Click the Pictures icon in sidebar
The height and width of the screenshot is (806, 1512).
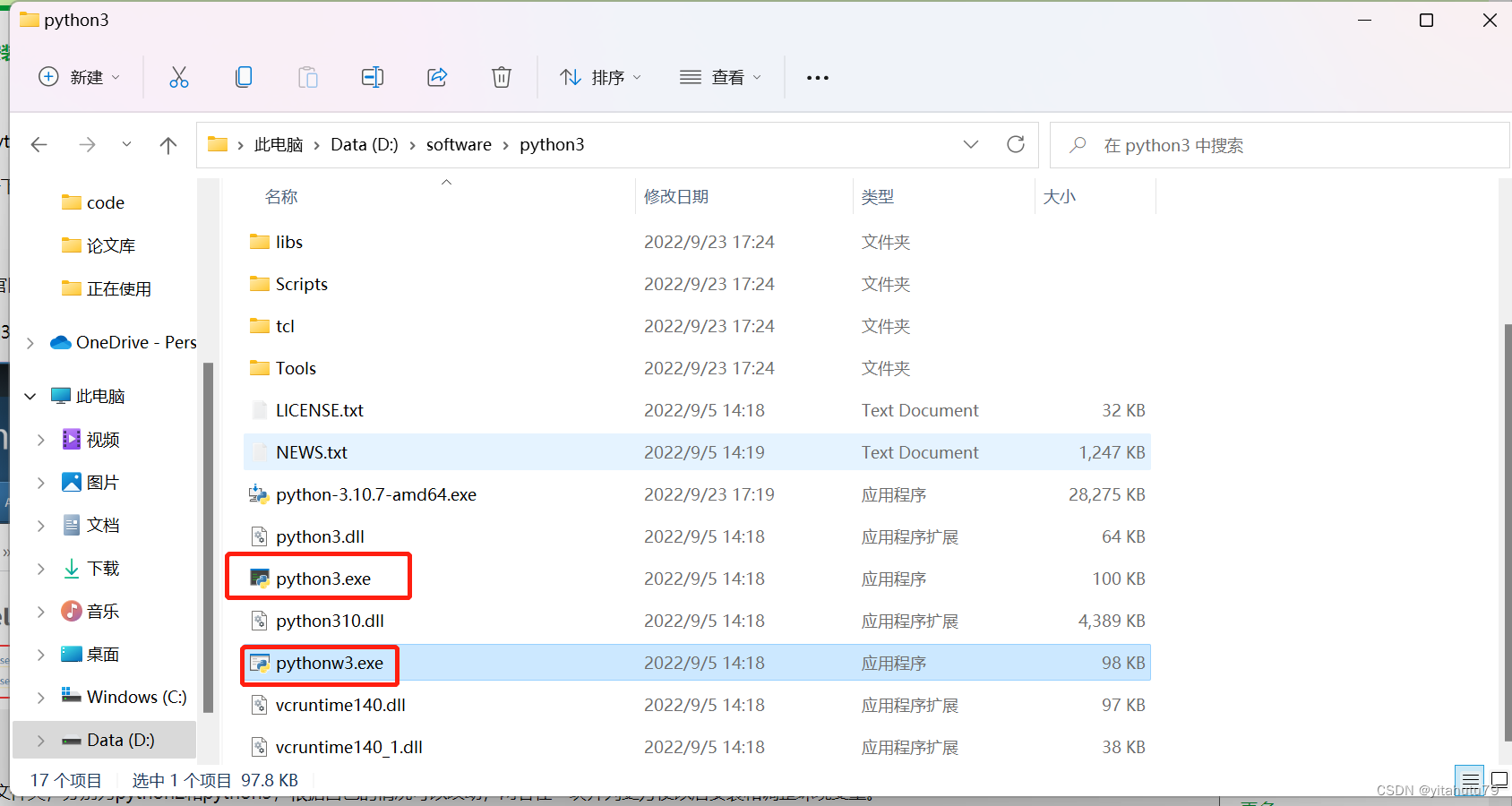click(x=72, y=482)
